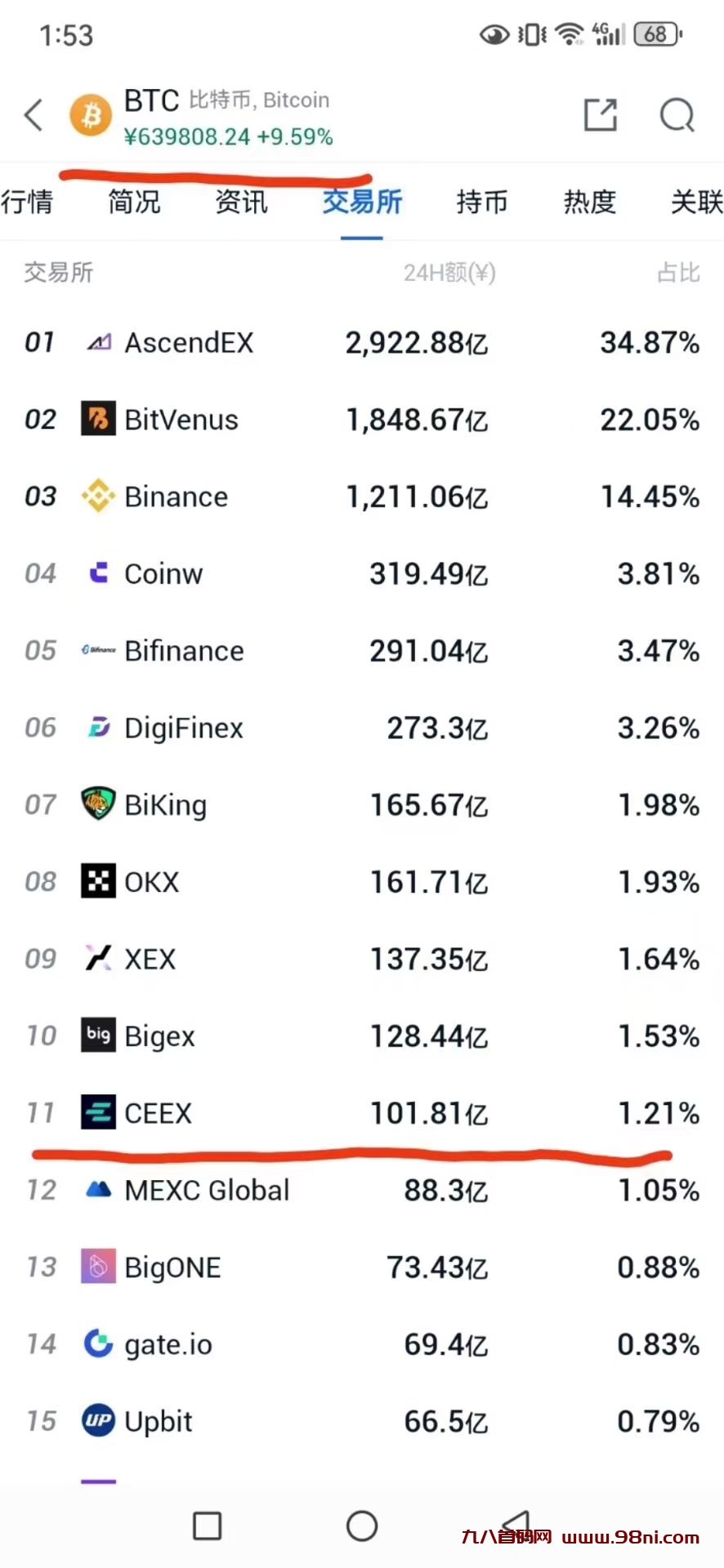Sort by 24H额 column header

click(449, 273)
